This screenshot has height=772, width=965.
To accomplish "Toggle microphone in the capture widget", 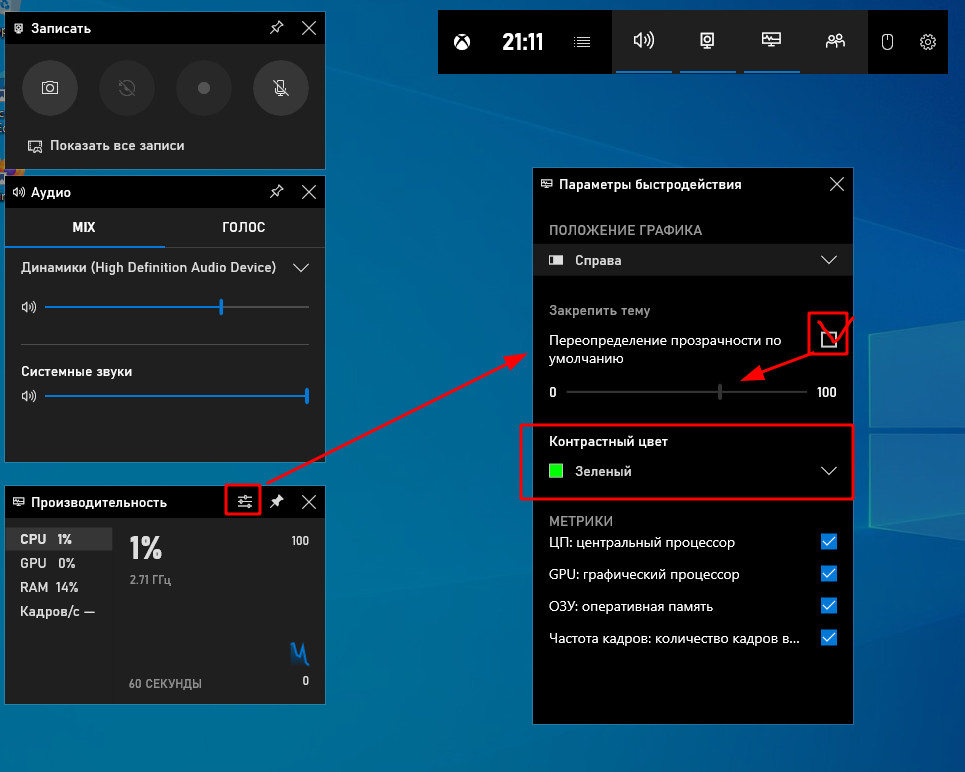I will pos(281,88).
